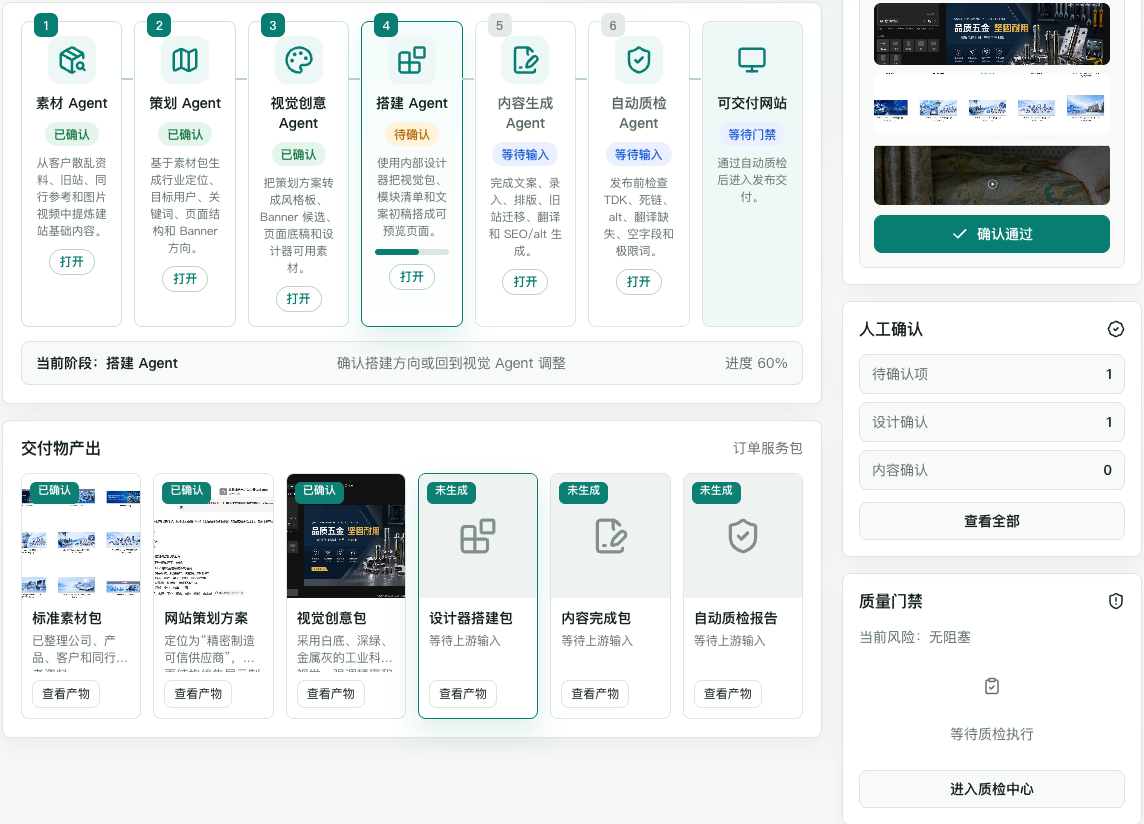The width and height of the screenshot is (1144, 824).
Task: Open the 搭建 Agent via 打开 button
Action: click(x=411, y=277)
